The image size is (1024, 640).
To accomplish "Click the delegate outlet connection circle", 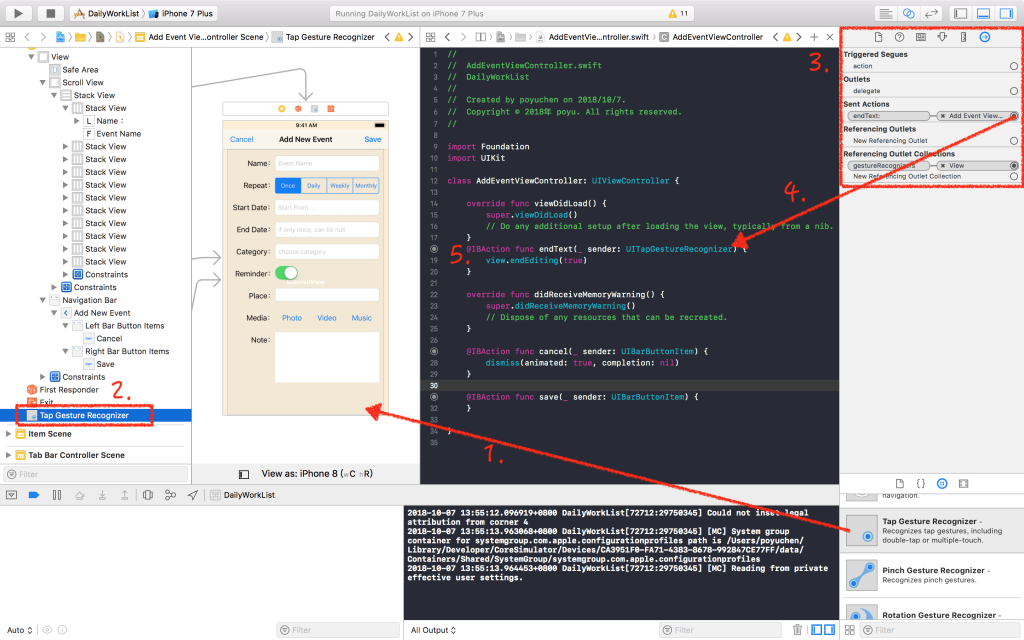I will [1014, 91].
